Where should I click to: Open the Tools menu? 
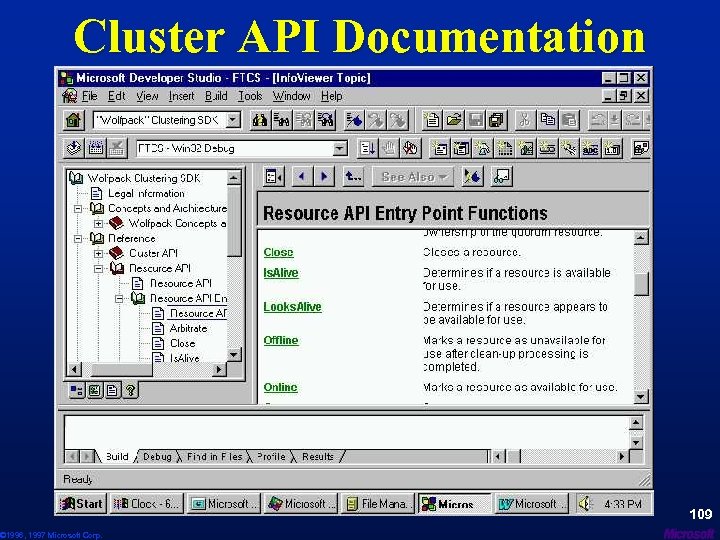coord(250,96)
